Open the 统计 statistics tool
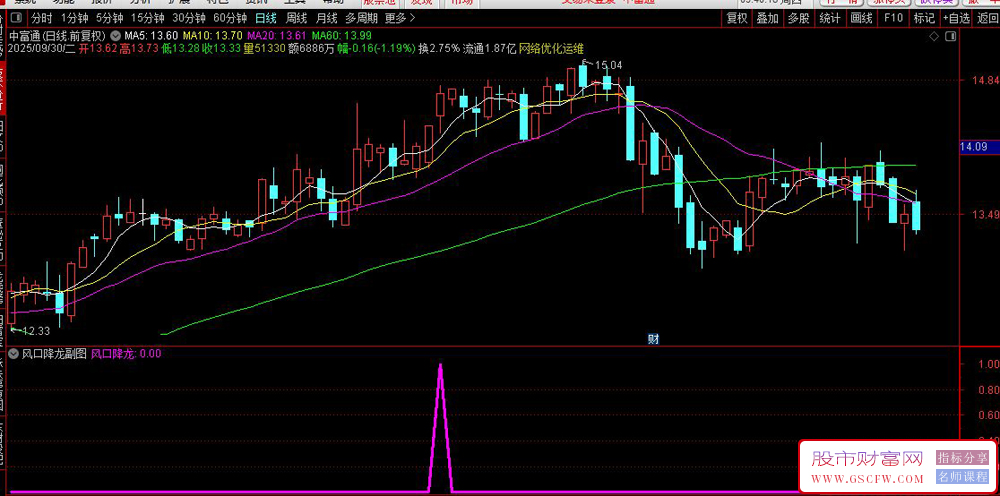The height and width of the screenshot is (496, 1000). [830, 18]
